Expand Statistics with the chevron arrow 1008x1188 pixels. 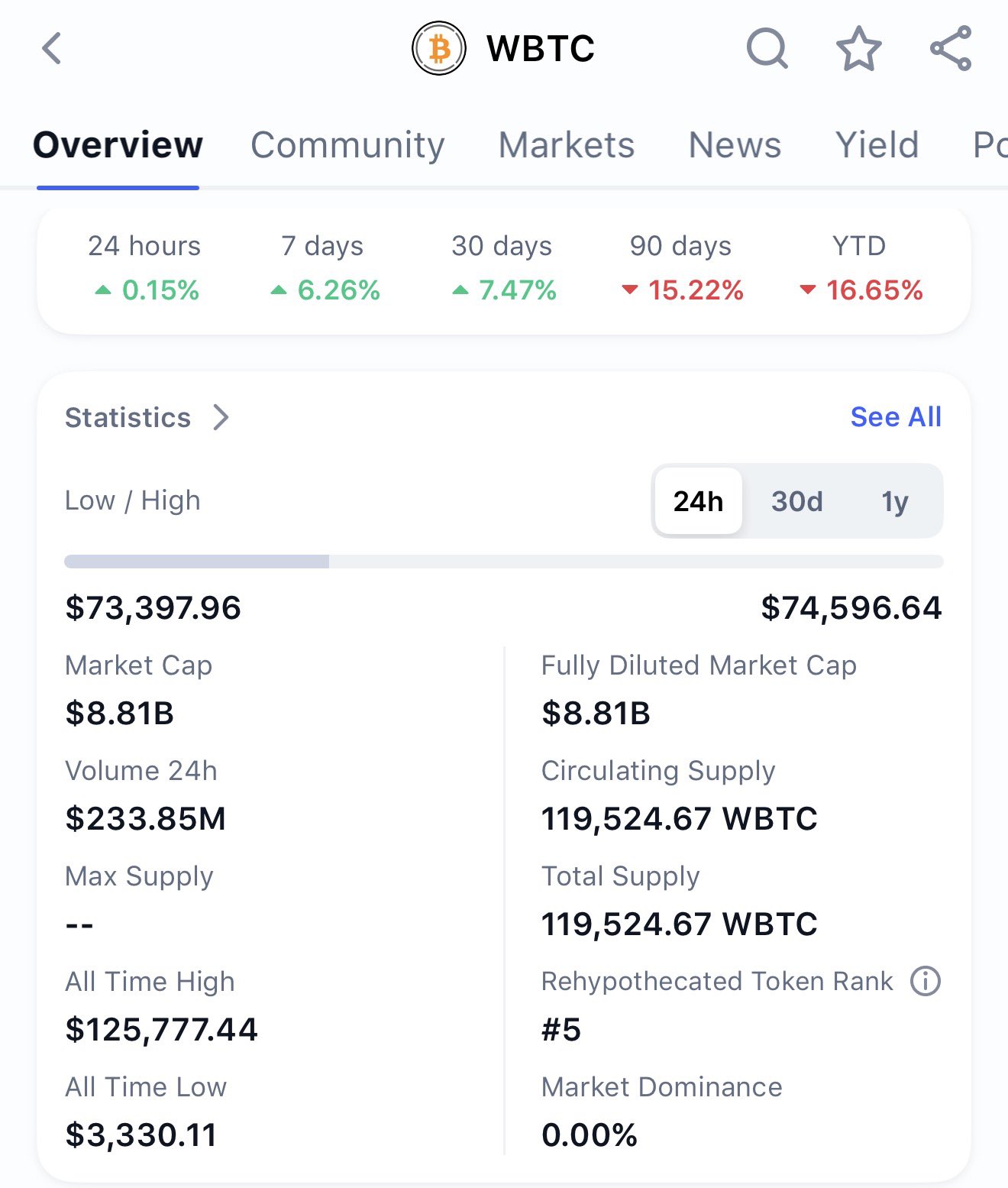pyautogui.click(x=221, y=417)
